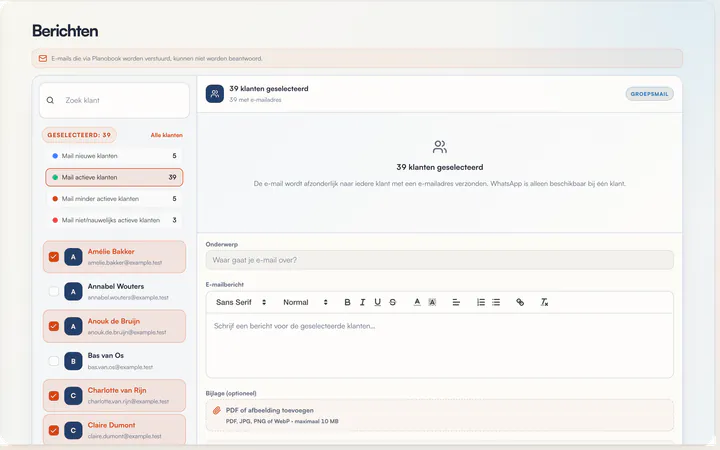Click the email annabel.wouters@example.test
Viewport: 720px width, 450px height.
click(x=128, y=298)
